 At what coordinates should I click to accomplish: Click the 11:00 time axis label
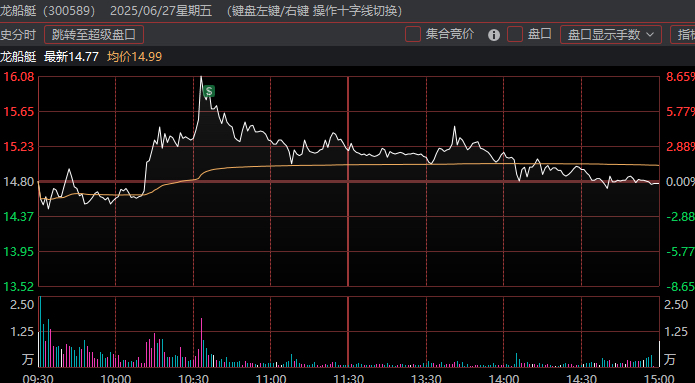[270, 378]
